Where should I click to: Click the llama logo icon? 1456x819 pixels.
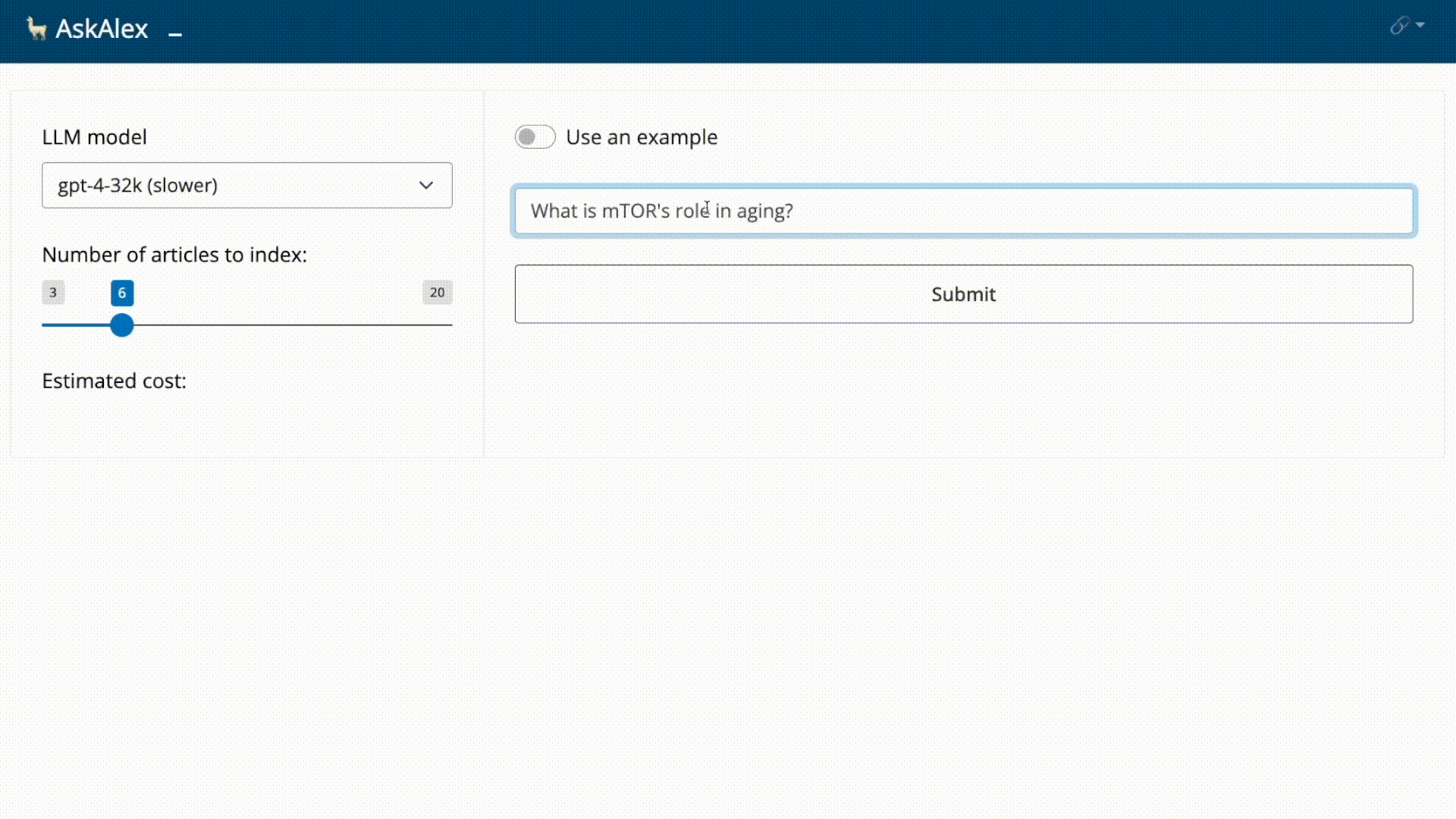(x=36, y=29)
